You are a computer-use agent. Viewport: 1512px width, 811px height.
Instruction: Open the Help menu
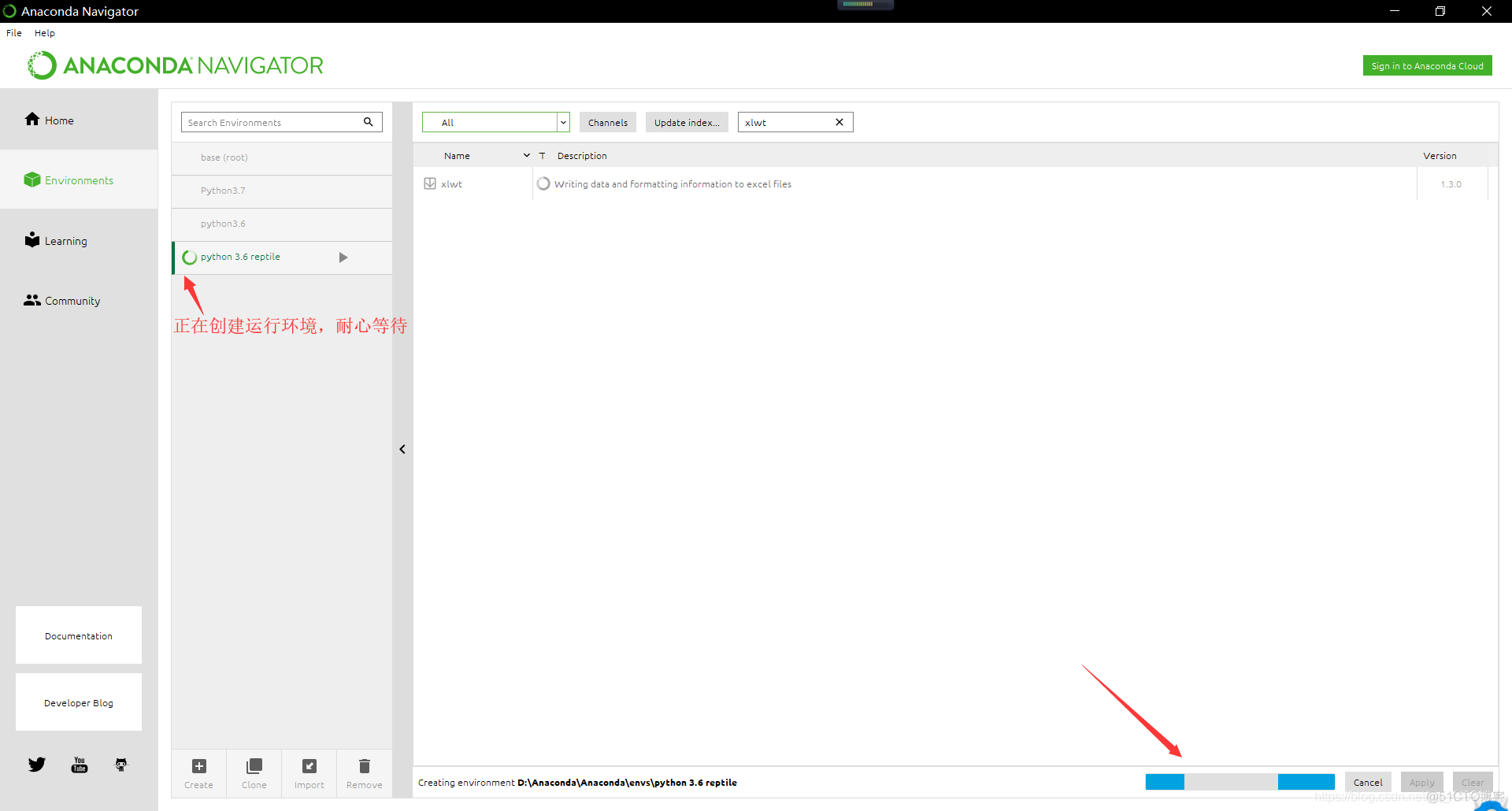(x=45, y=33)
